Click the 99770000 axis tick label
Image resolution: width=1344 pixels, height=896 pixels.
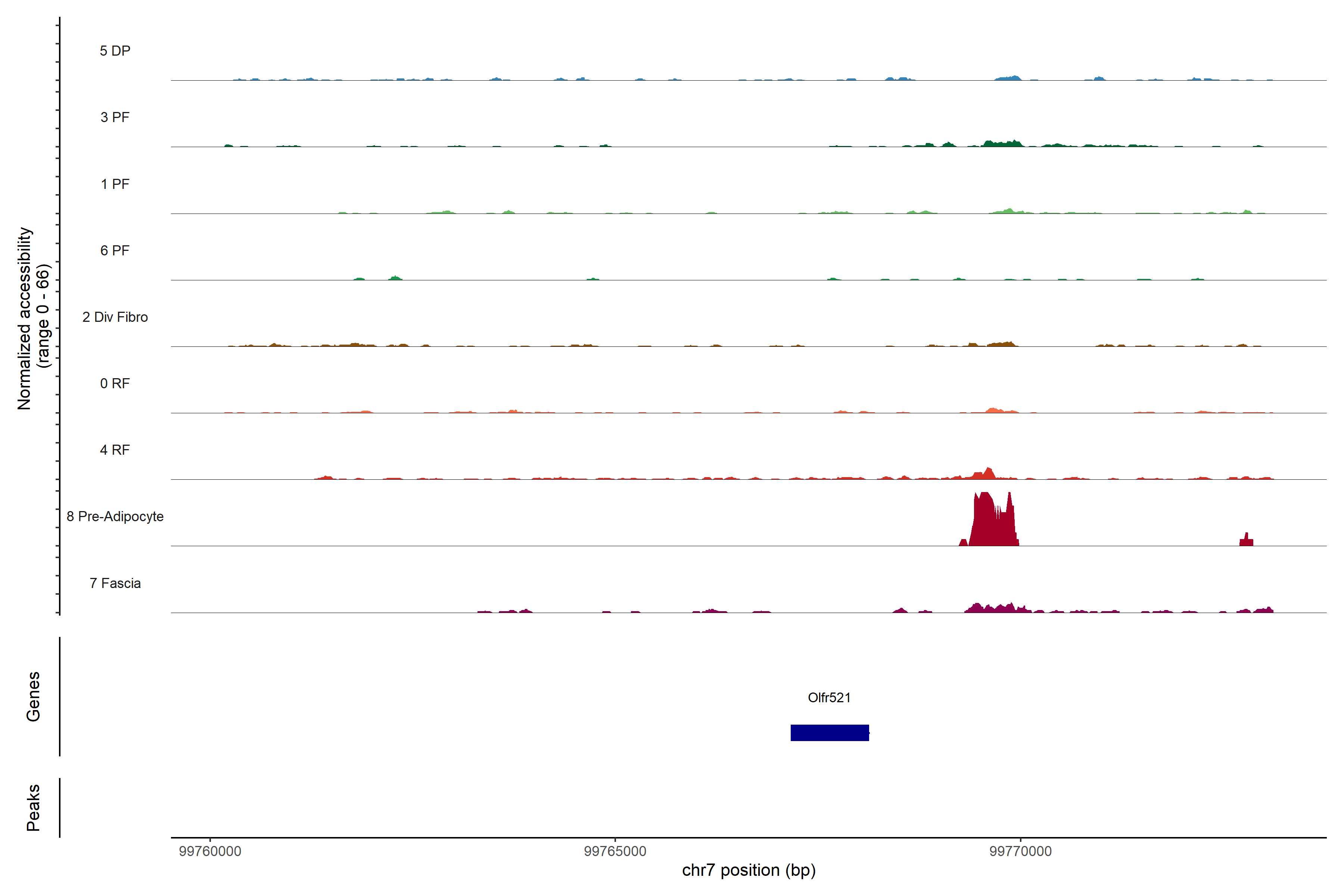click(x=1020, y=851)
